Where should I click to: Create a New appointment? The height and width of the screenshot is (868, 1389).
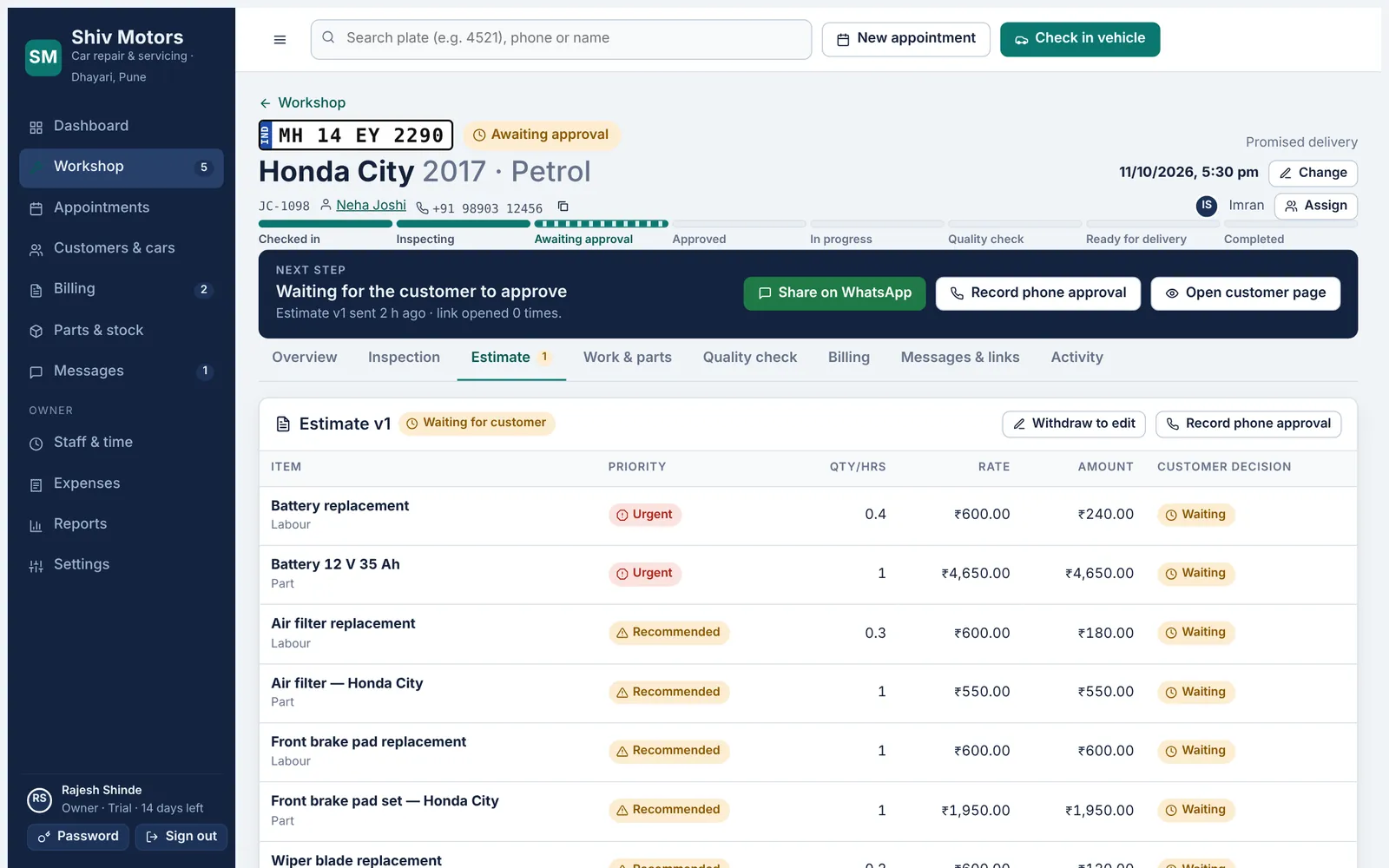905,39
